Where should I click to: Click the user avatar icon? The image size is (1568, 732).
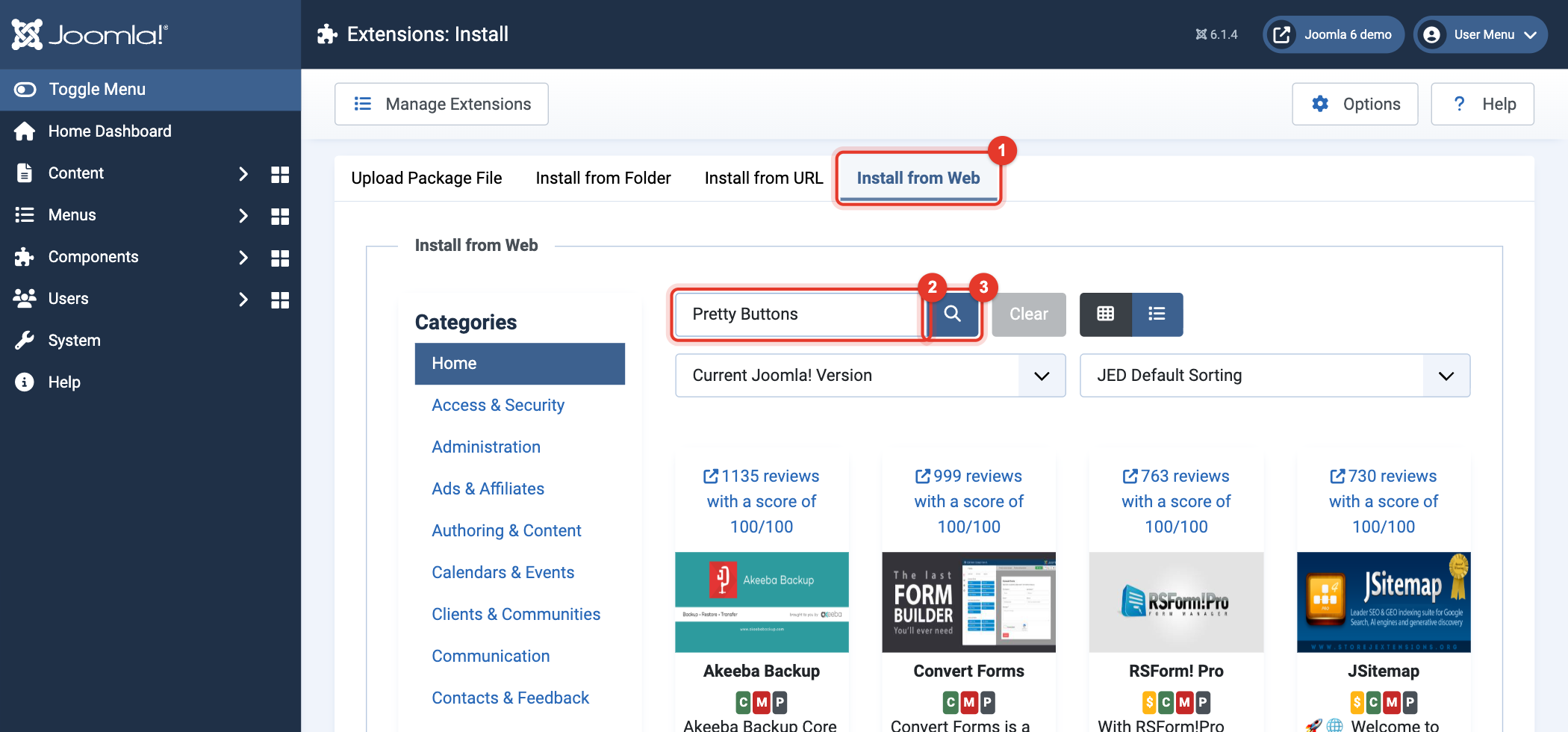pos(1431,35)
